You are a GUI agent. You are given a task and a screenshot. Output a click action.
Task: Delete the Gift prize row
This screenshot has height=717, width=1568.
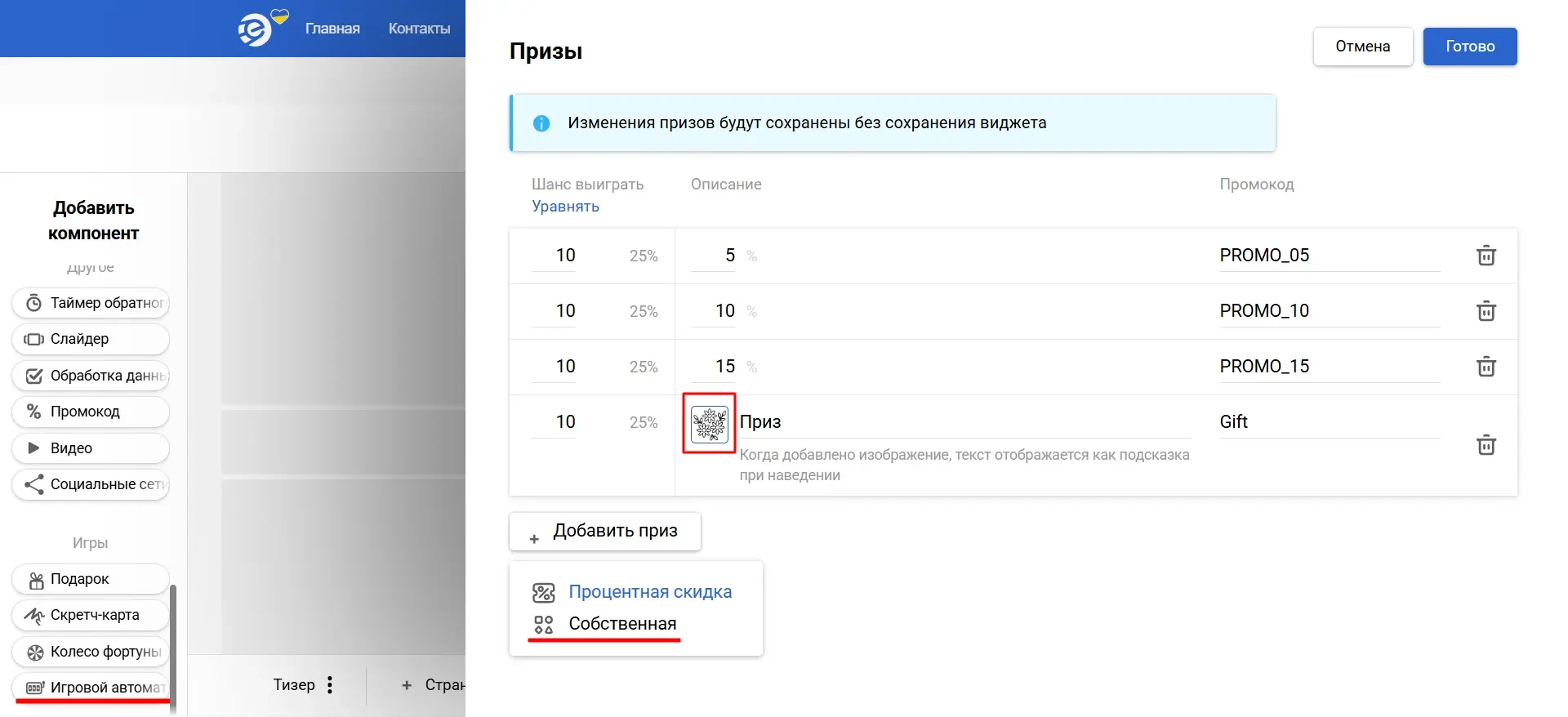click(1486, 445)
